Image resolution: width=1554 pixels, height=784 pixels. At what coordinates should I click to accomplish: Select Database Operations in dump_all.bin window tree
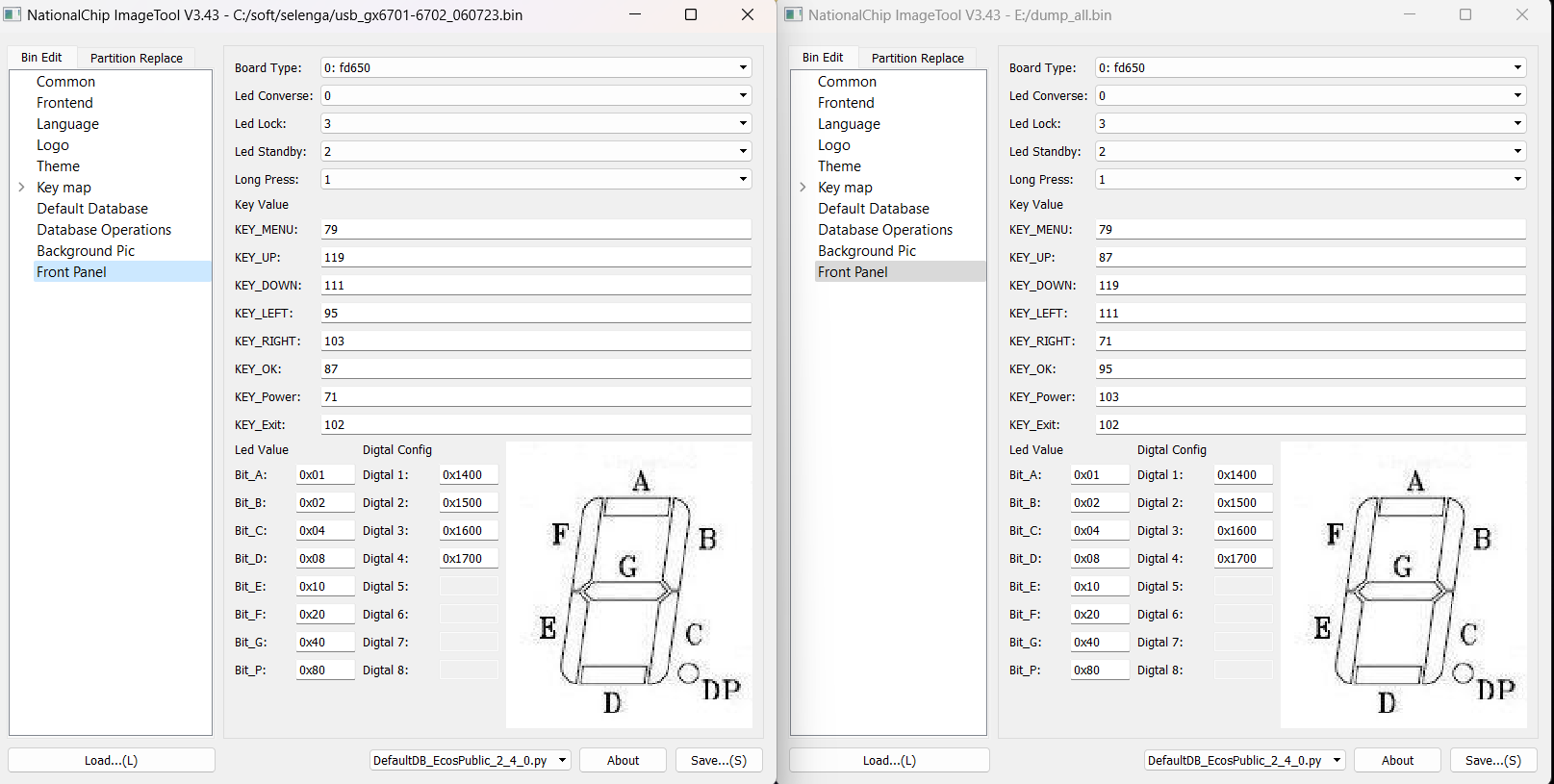click(x=885, y=230)
